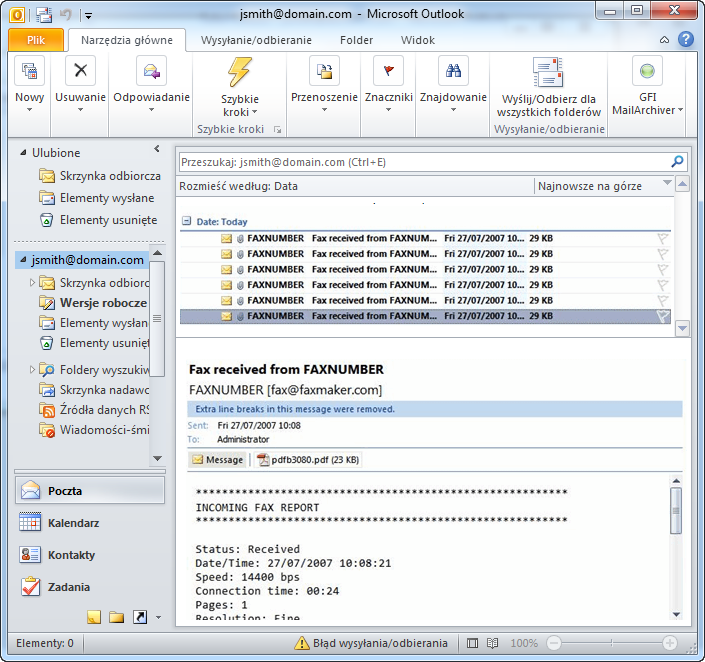Click the Przenoszenie move icon
Screen dimensions: 705x662
click(x=324, y=71)
